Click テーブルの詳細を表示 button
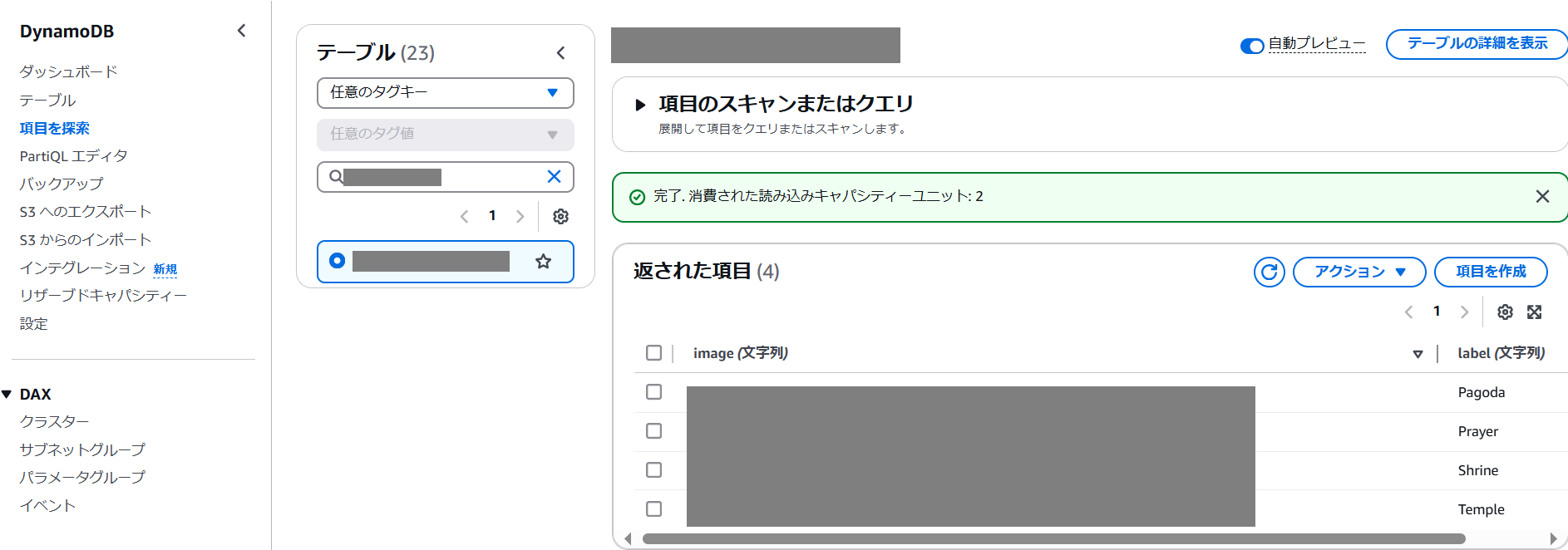 point(1477,44)
